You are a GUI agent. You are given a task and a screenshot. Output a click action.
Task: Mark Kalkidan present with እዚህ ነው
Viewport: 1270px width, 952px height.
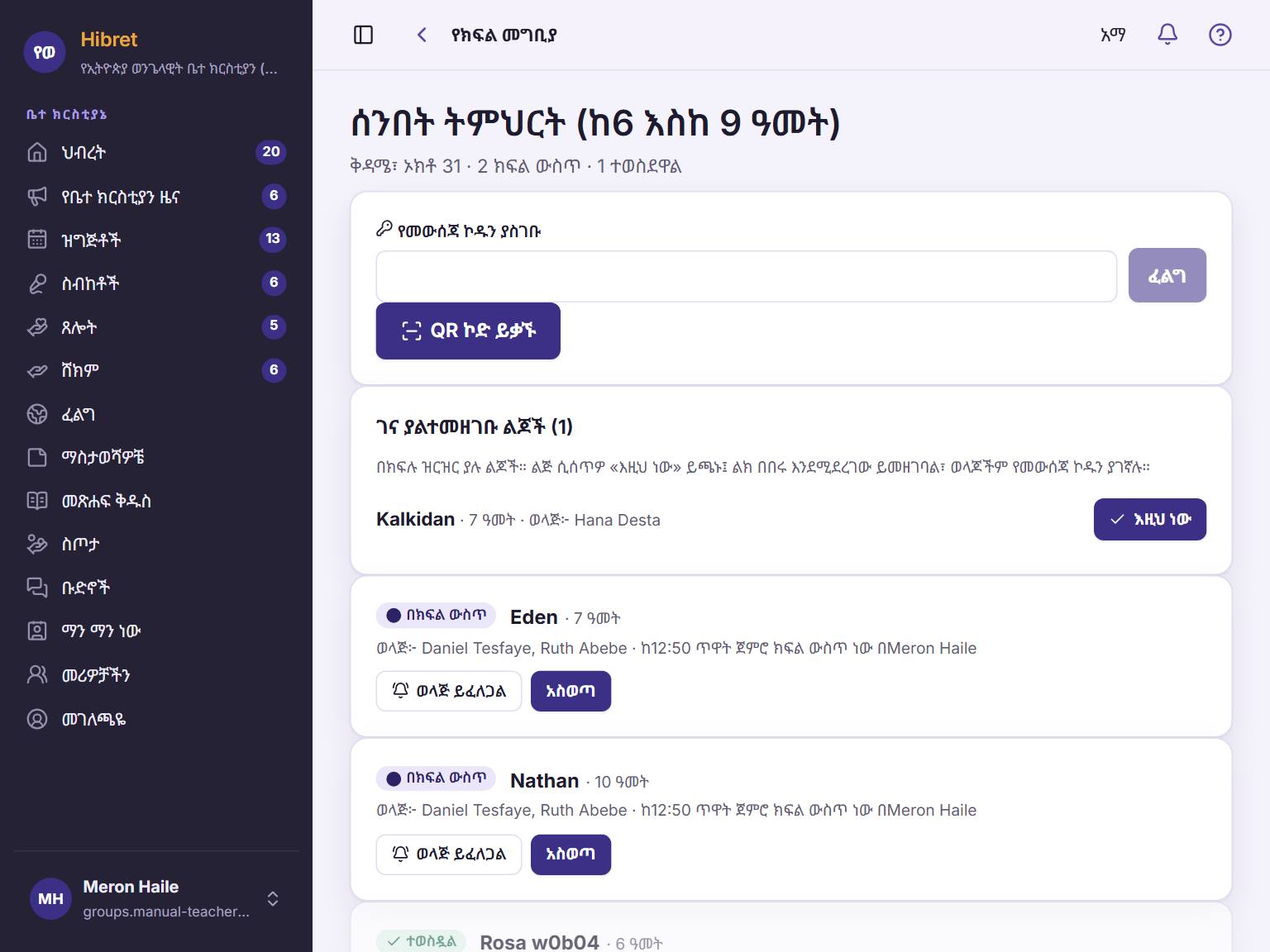1149,519
